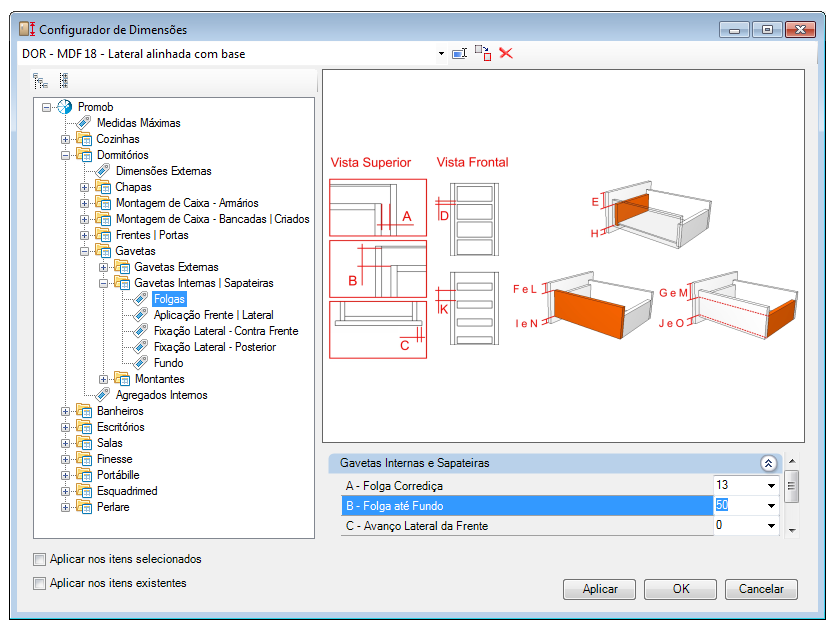Click the Dimensões Externas tag icon
Viewport: 835px width, 624px height.
point(103,171)
